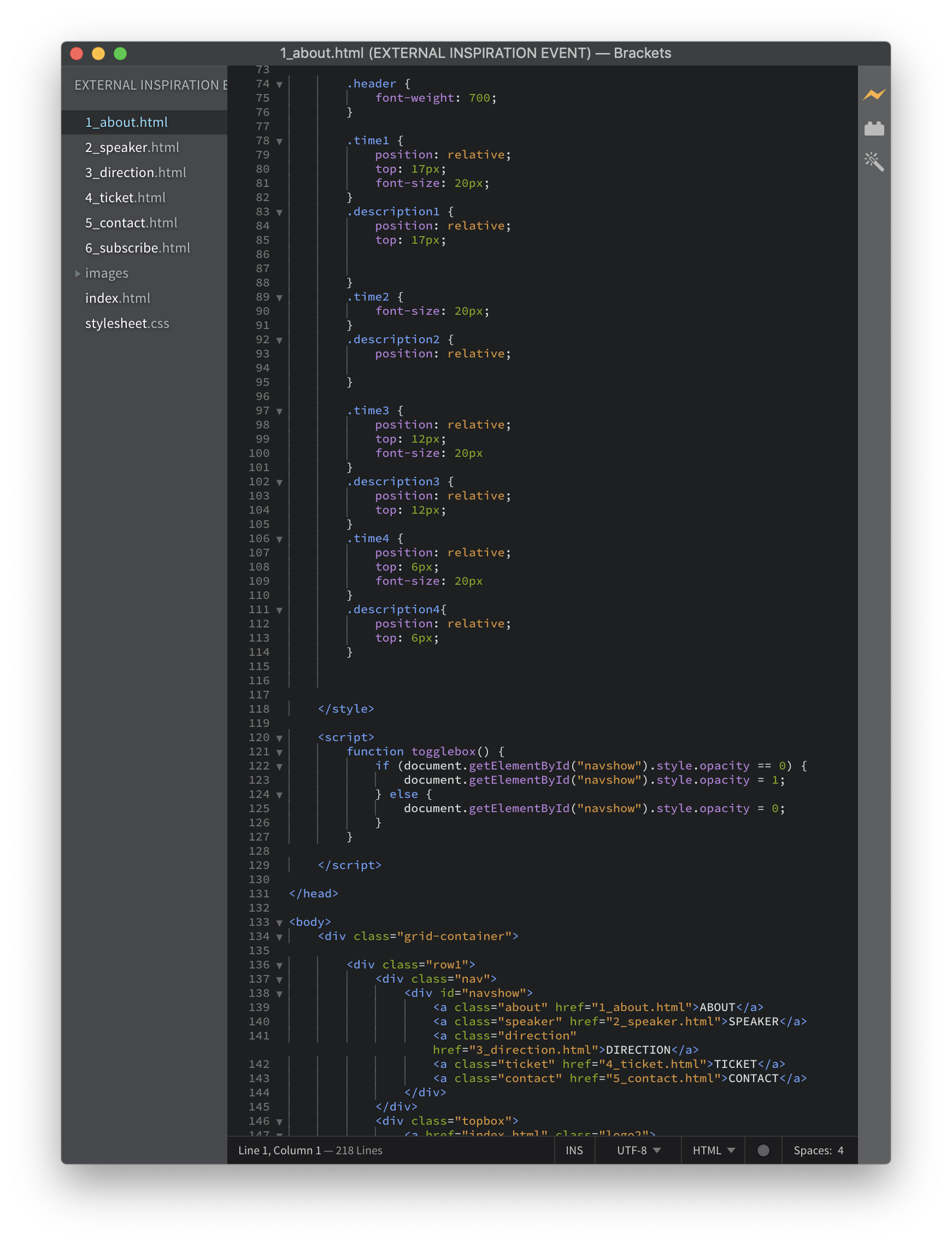The width and height of the screenshot is (952, 1245).
Task: Open the UTF-8 encoding dropdown
Action: pos(638,1150)
